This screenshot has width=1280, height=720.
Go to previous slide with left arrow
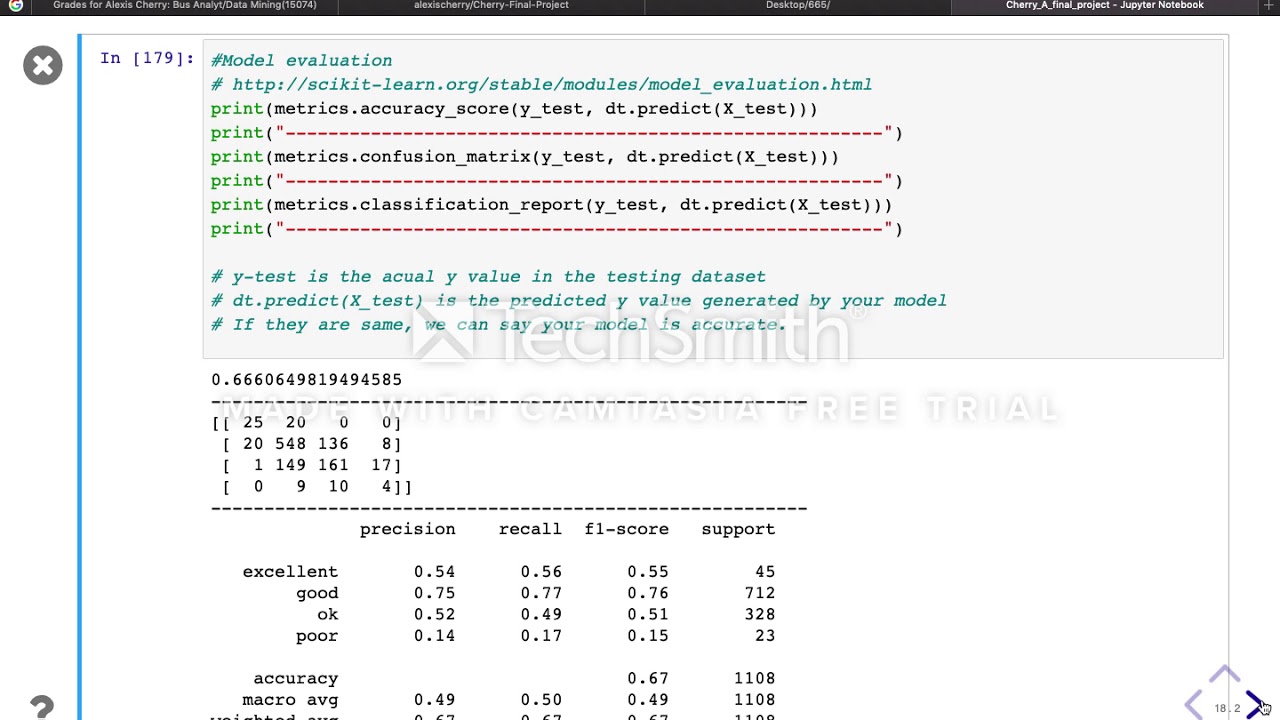(1195, 705)
